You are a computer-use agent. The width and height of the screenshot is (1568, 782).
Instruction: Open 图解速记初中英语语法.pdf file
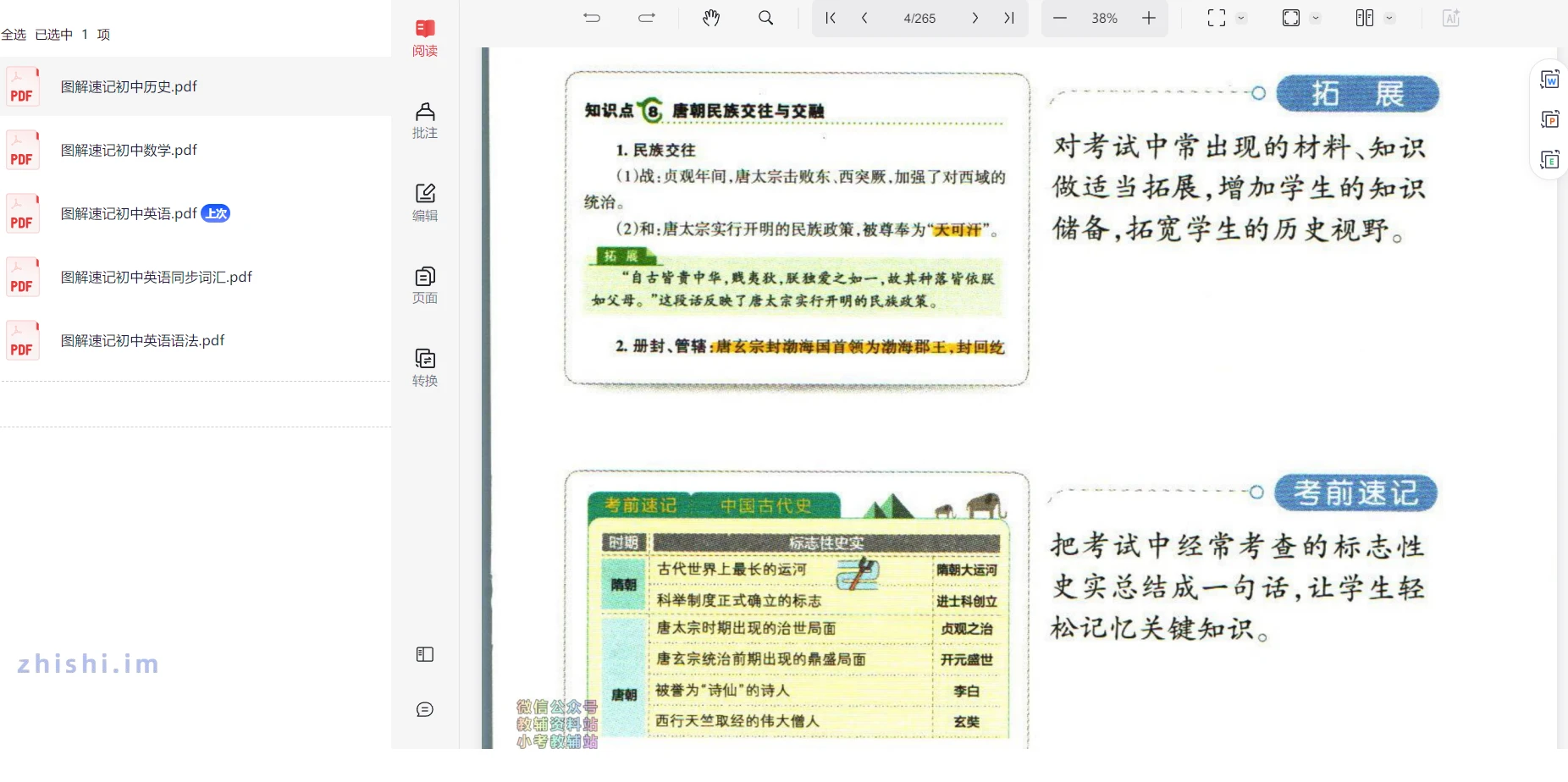coord(142,340)
